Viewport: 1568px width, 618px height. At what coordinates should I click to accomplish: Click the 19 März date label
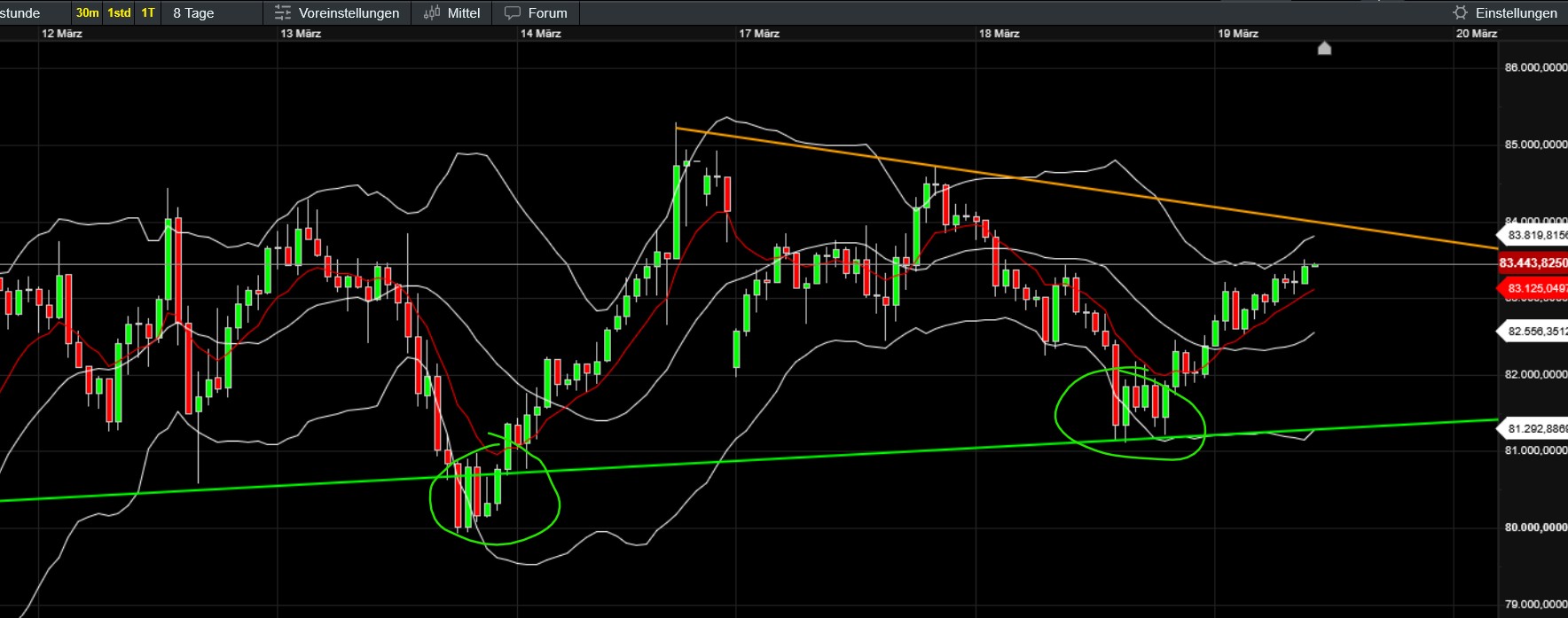click(1238, 34)
